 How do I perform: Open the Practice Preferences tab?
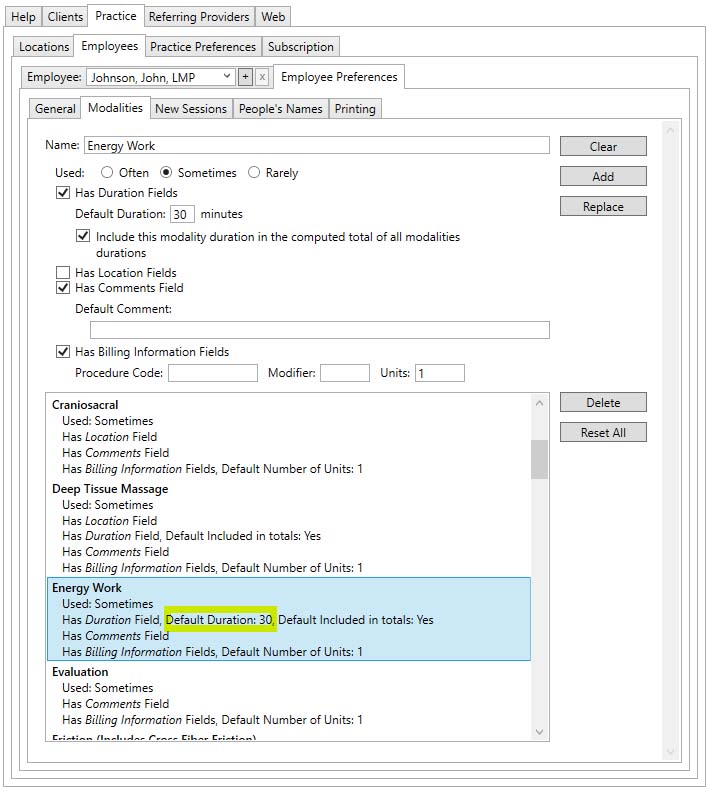point(203,47)
